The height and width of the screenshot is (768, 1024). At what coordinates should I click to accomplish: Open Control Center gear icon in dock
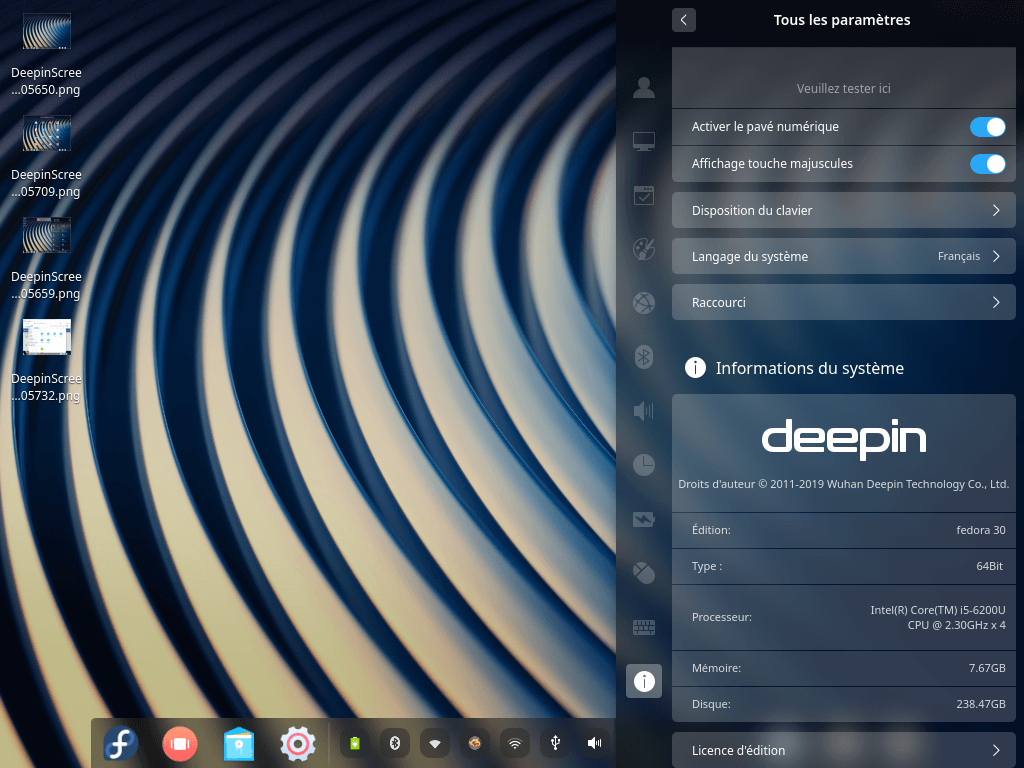[x=298, y=743]
